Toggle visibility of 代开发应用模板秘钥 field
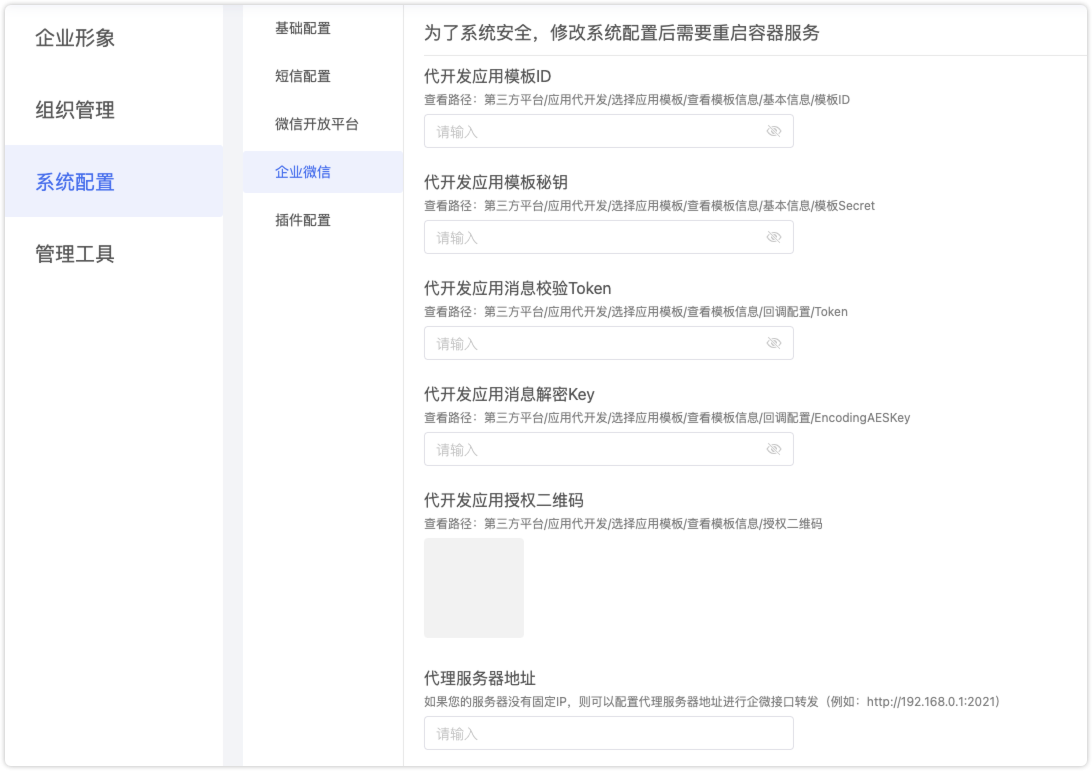The height and width of the screenshot is (771, 1092). [x=773, y=238]
